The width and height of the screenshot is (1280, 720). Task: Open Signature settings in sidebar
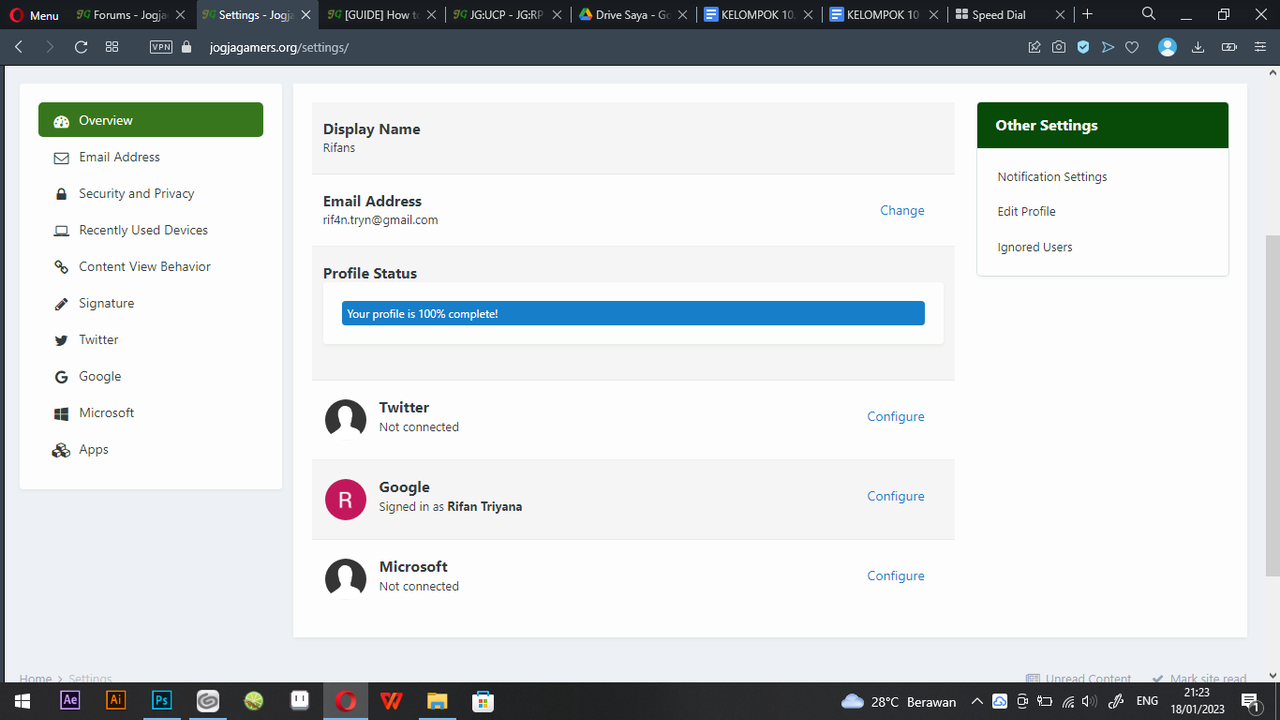[151, 303]
